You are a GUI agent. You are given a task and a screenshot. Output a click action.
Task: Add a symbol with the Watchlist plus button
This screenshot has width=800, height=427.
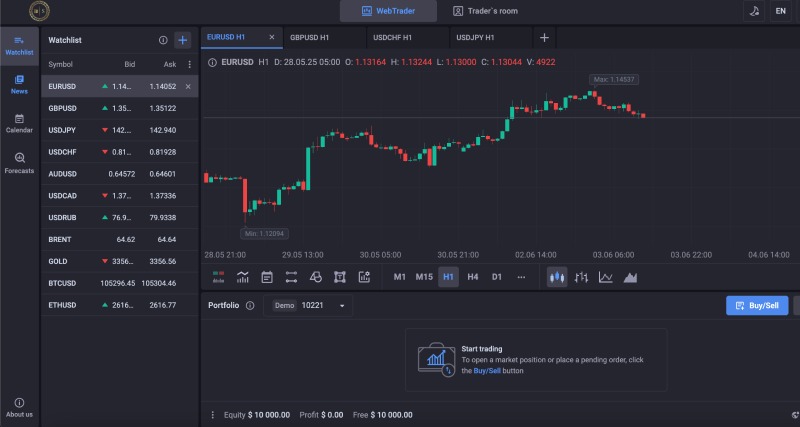tap(183, 40)
